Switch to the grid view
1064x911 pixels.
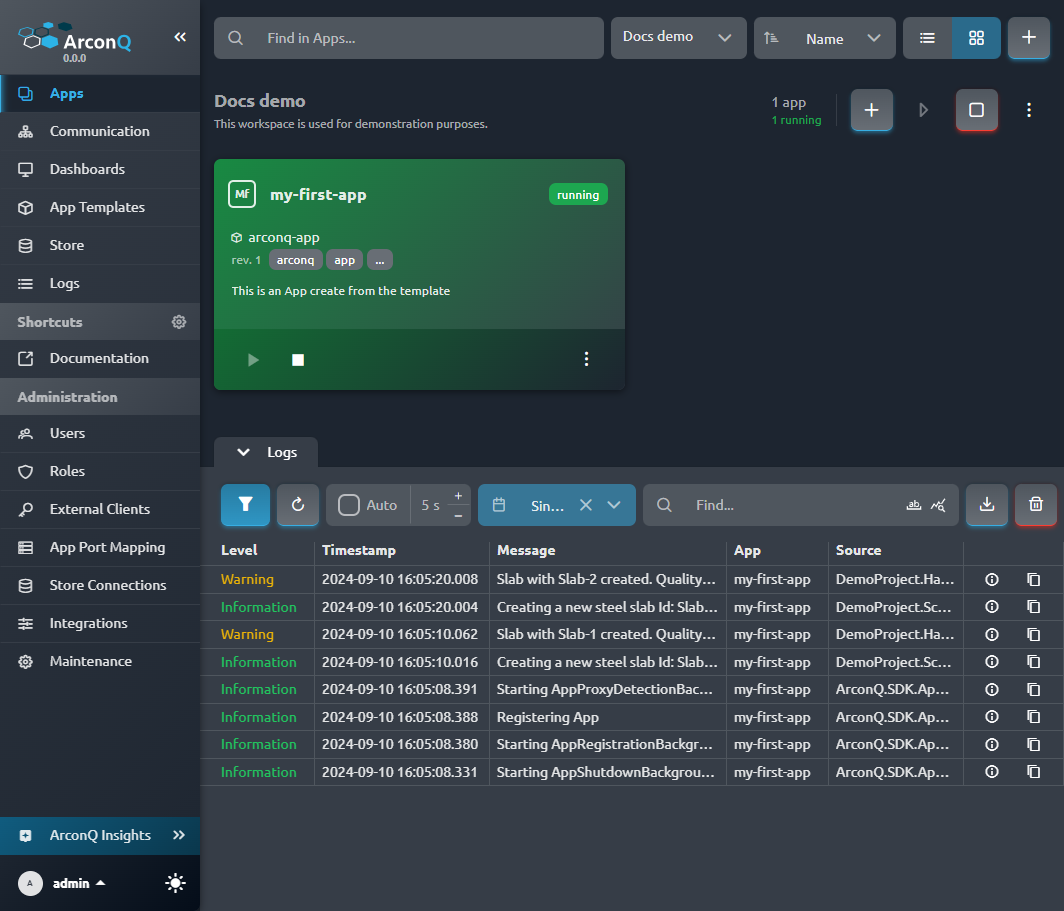(x=976, y=38)
